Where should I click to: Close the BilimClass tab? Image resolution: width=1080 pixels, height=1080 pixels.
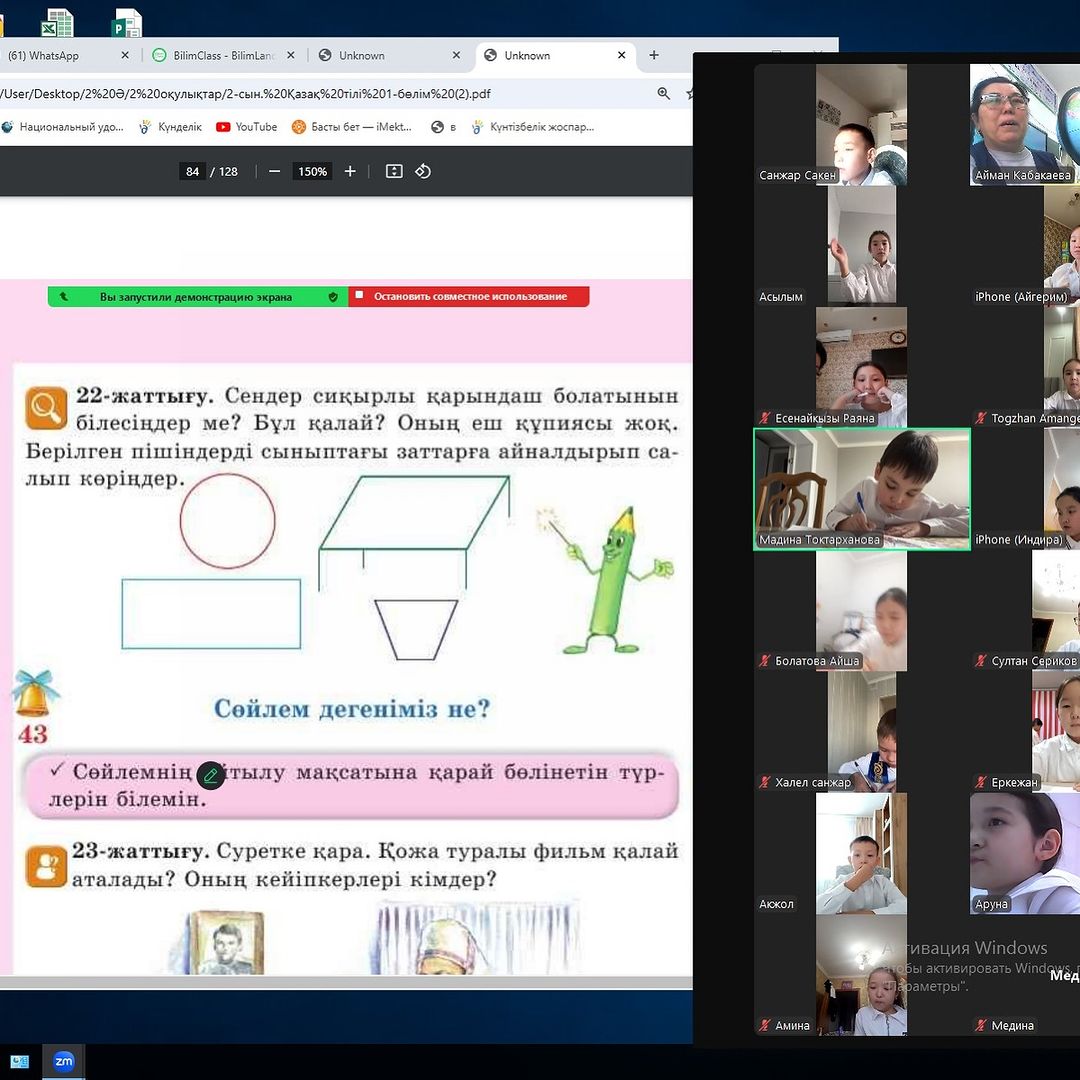(x=291, y=55)
